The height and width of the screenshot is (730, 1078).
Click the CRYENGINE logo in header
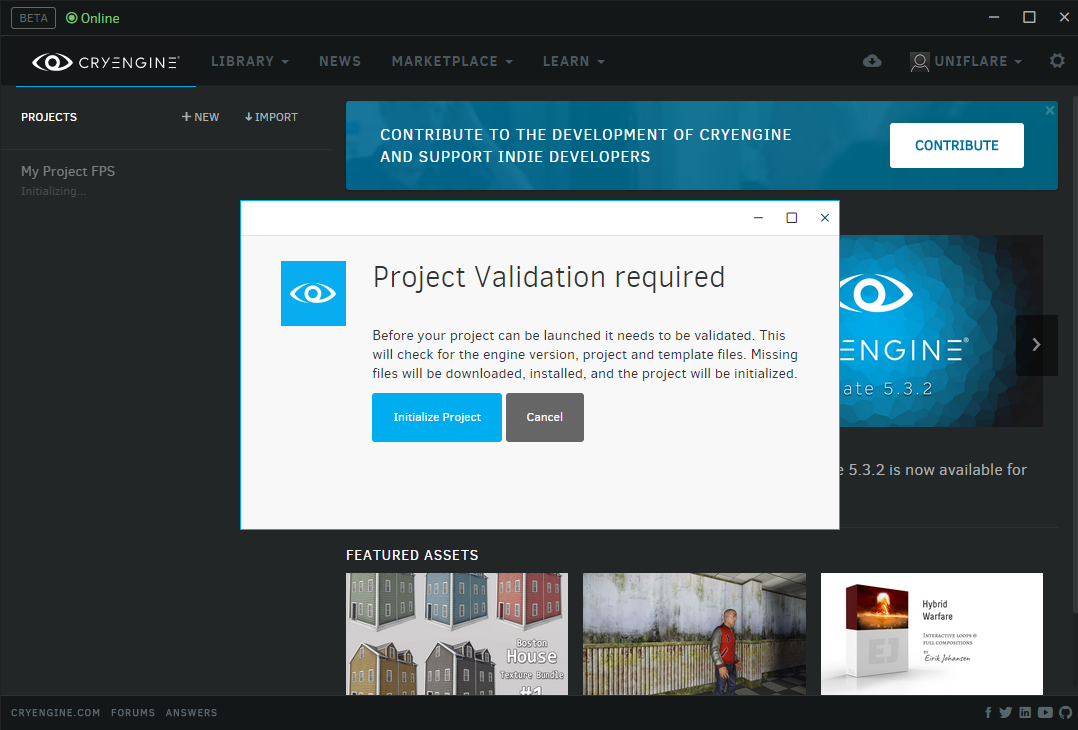105,62
